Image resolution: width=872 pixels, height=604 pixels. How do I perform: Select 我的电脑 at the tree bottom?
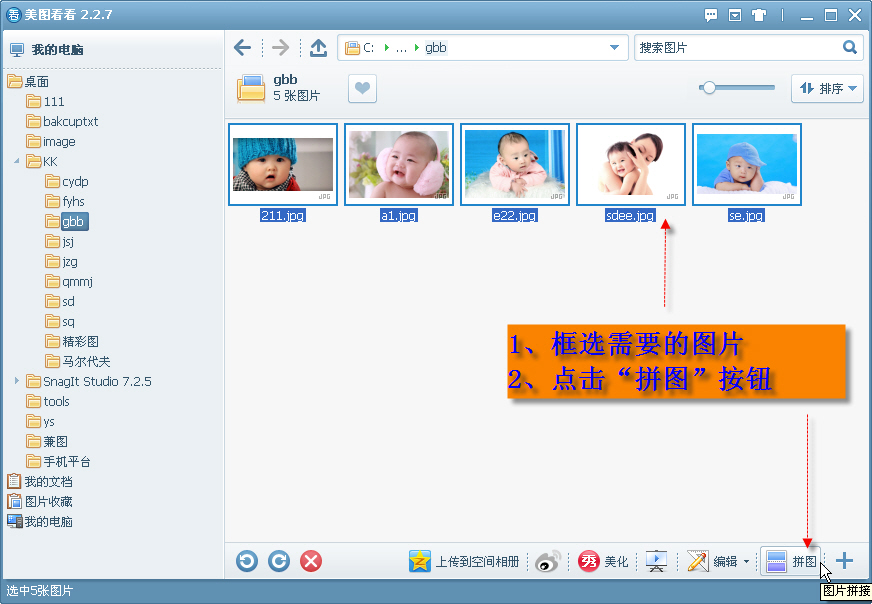[x=40, y=522]
